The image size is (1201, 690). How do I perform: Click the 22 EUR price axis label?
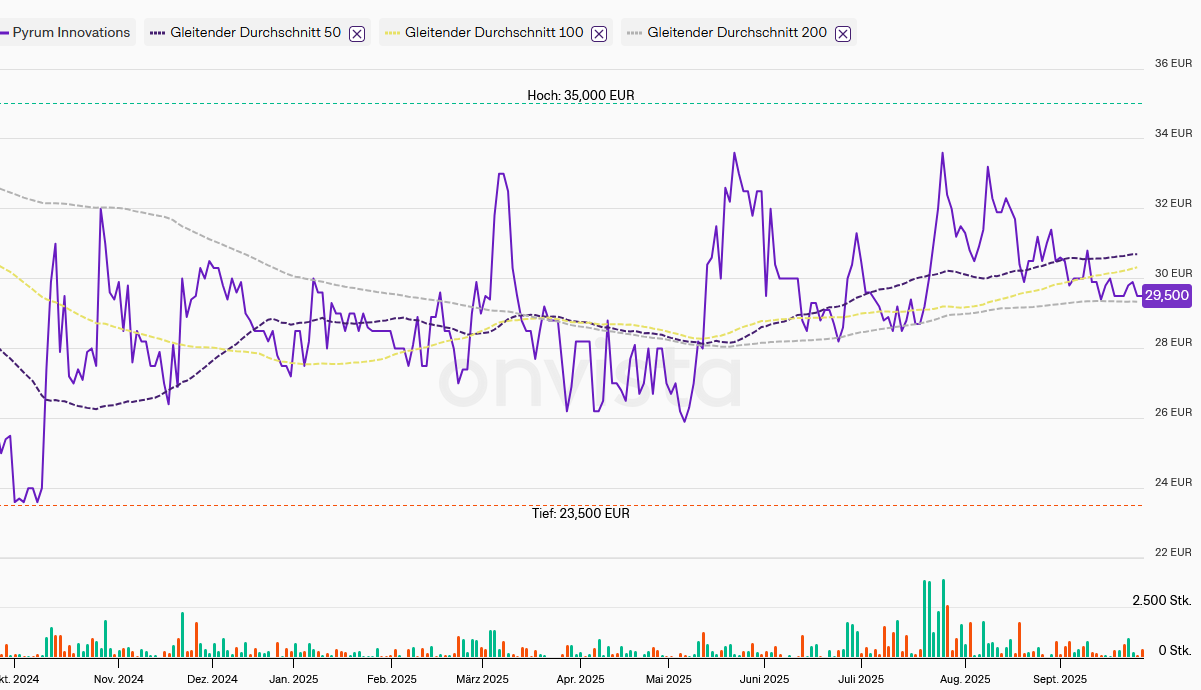[1173, 552]
